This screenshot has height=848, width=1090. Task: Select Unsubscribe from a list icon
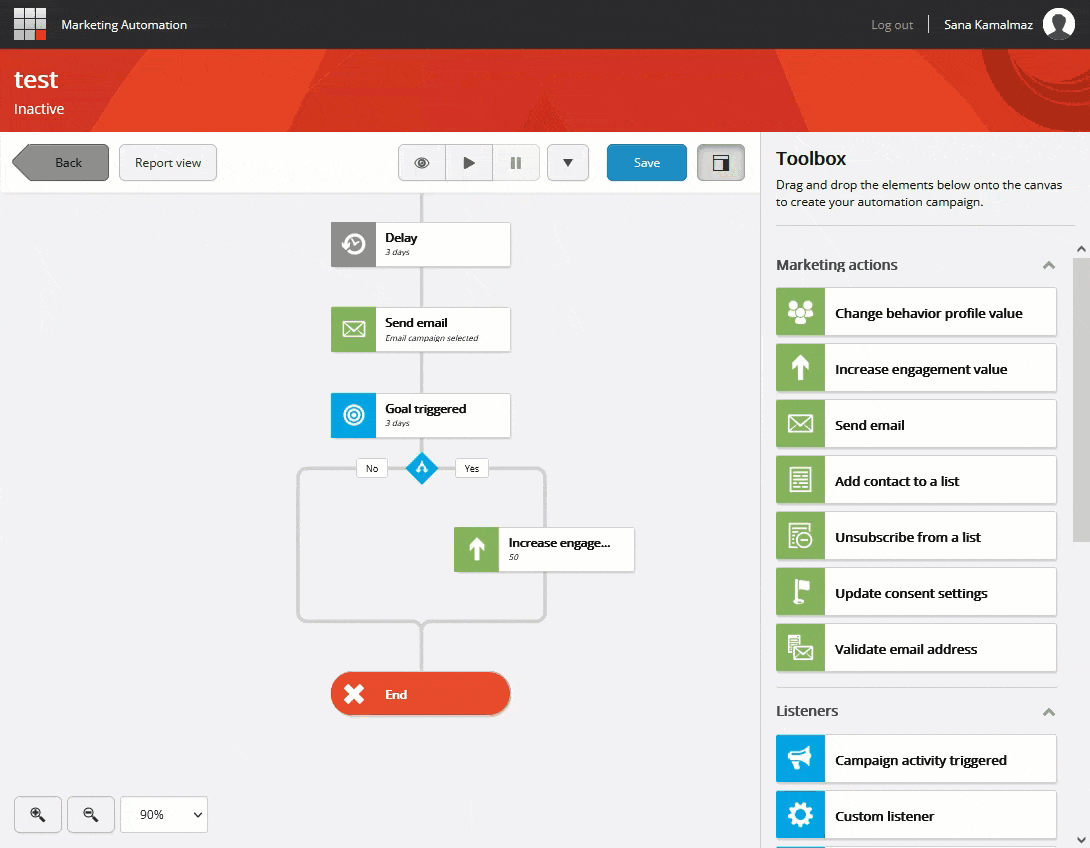coord(801,536)
